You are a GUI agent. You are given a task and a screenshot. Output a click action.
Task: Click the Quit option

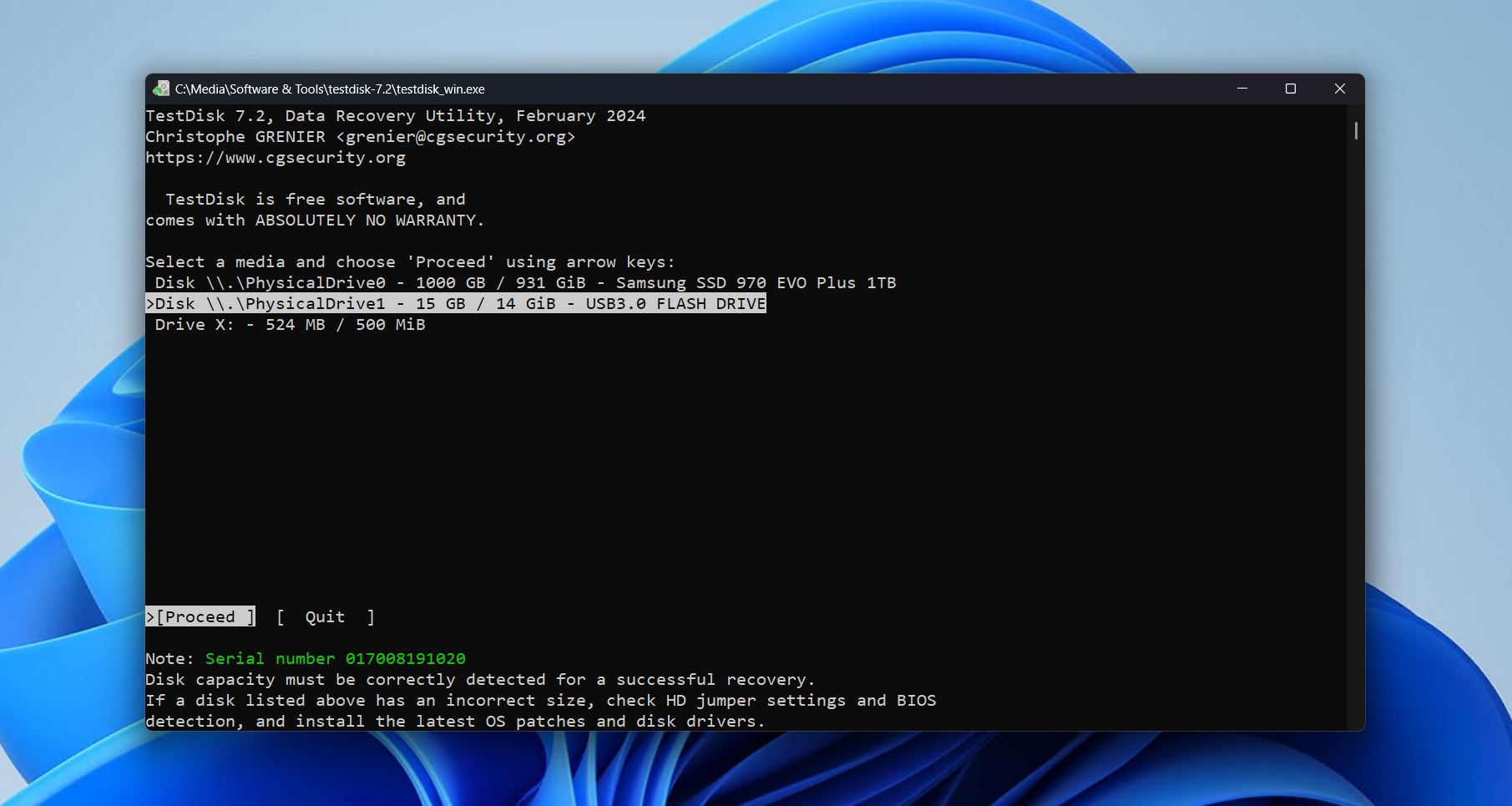[x=324, y=616]
